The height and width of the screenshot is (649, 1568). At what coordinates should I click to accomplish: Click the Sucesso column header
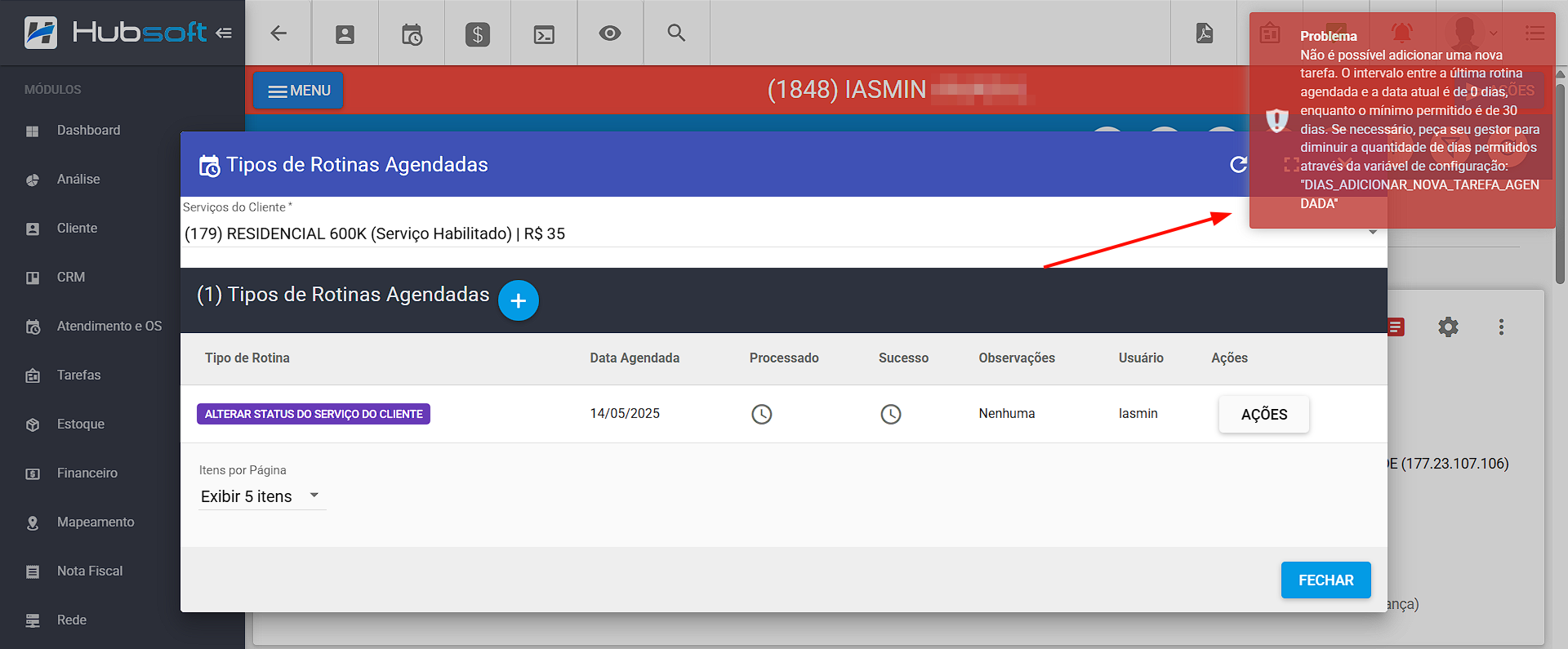903,358
